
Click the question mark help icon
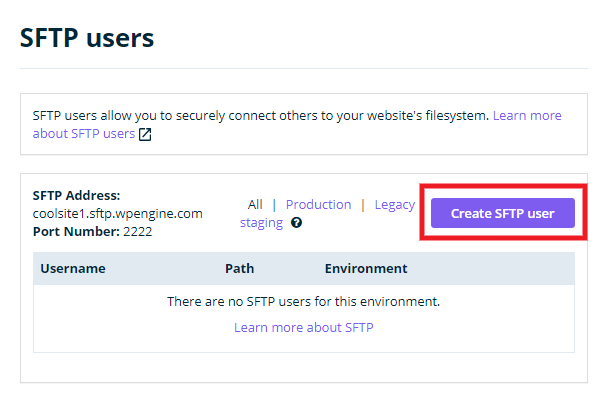(296, 223)
